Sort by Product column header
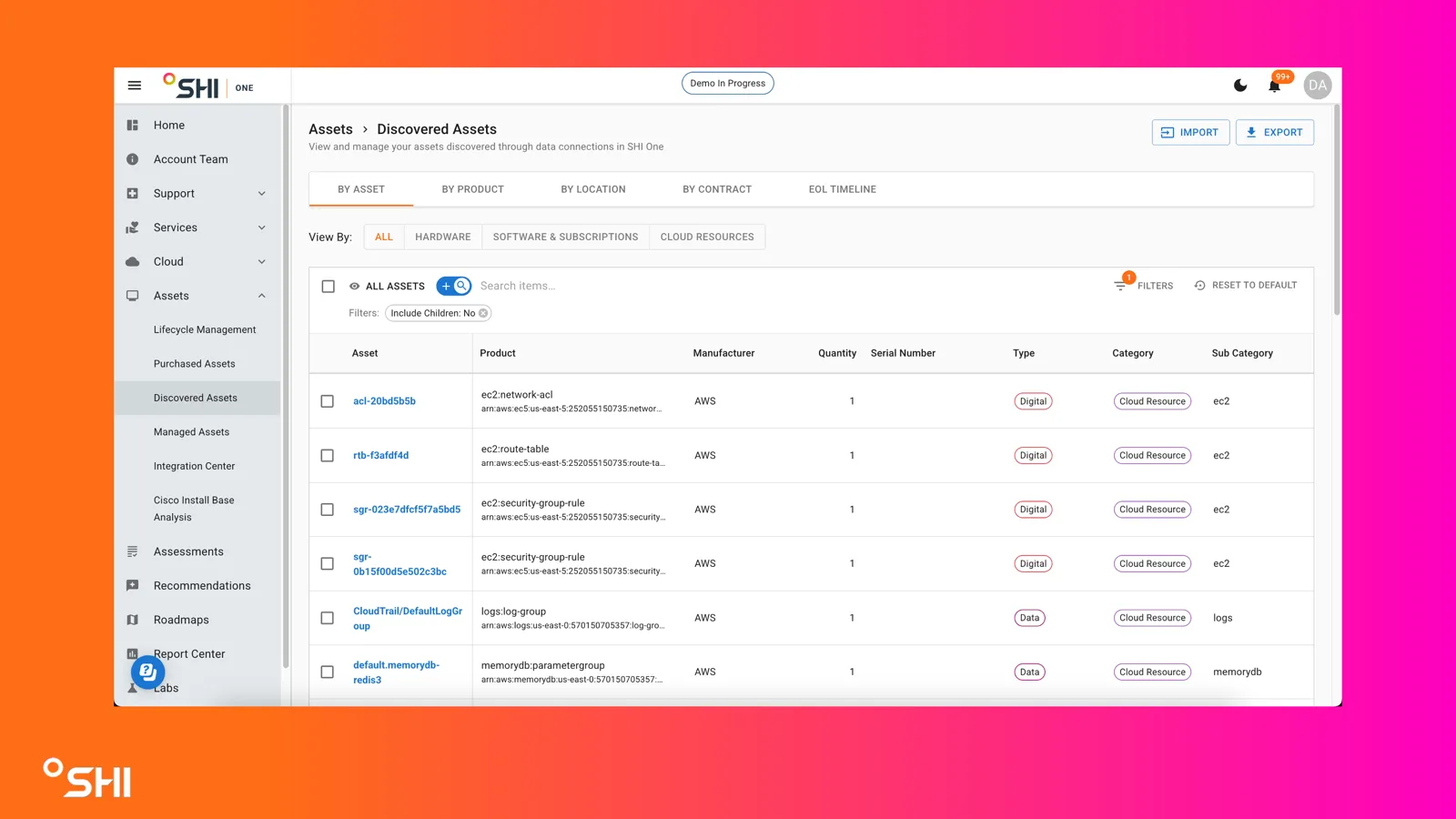The height and width of the screenshot is (819, 1456). tap(498, 353)
